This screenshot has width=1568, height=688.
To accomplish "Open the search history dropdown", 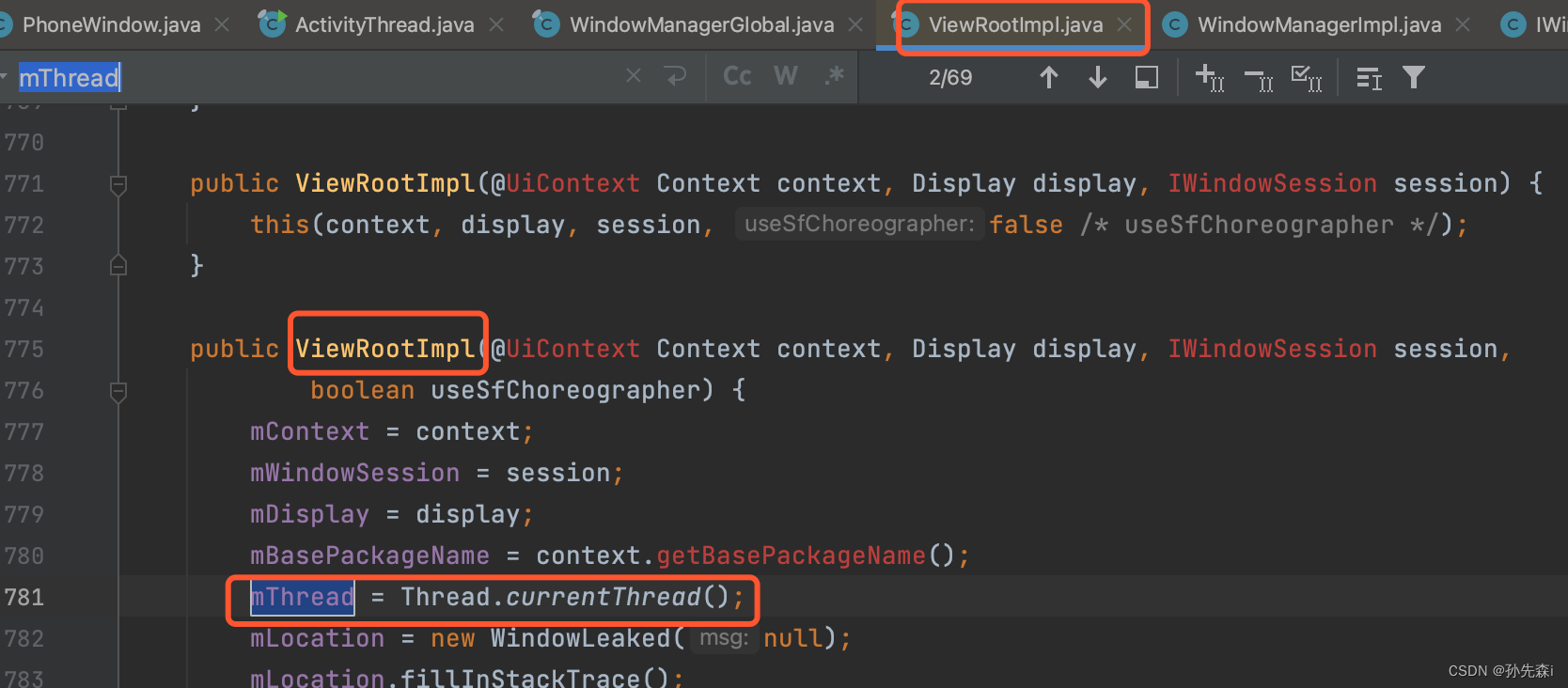I will [5, 77].
